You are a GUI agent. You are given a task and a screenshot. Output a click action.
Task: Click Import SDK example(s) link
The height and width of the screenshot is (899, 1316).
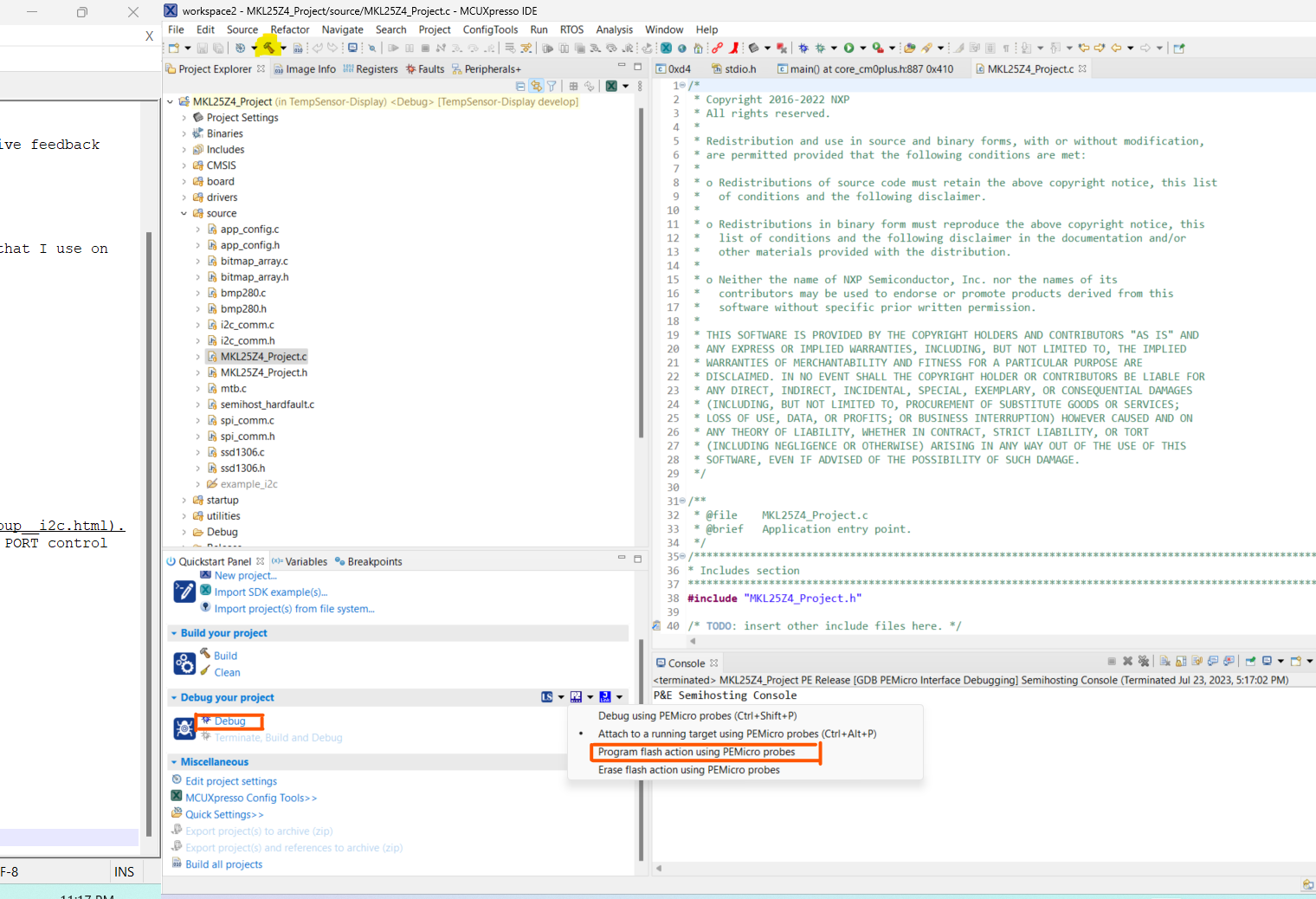coord(270,592)
